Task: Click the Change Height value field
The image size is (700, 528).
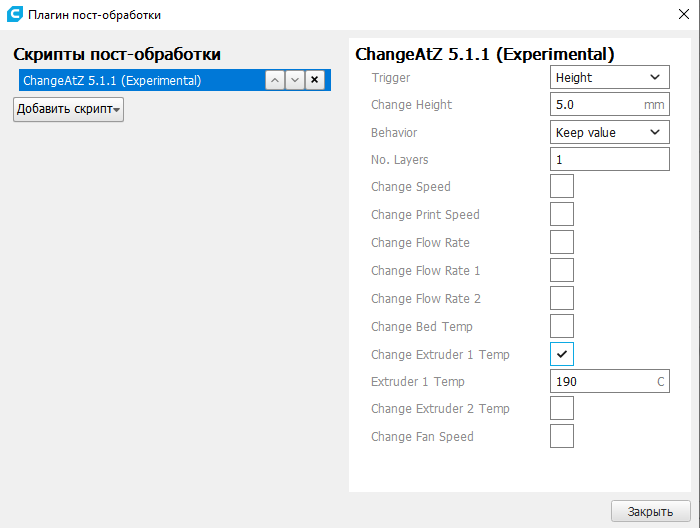Action: pyautogui.click(x=596, y=104)
